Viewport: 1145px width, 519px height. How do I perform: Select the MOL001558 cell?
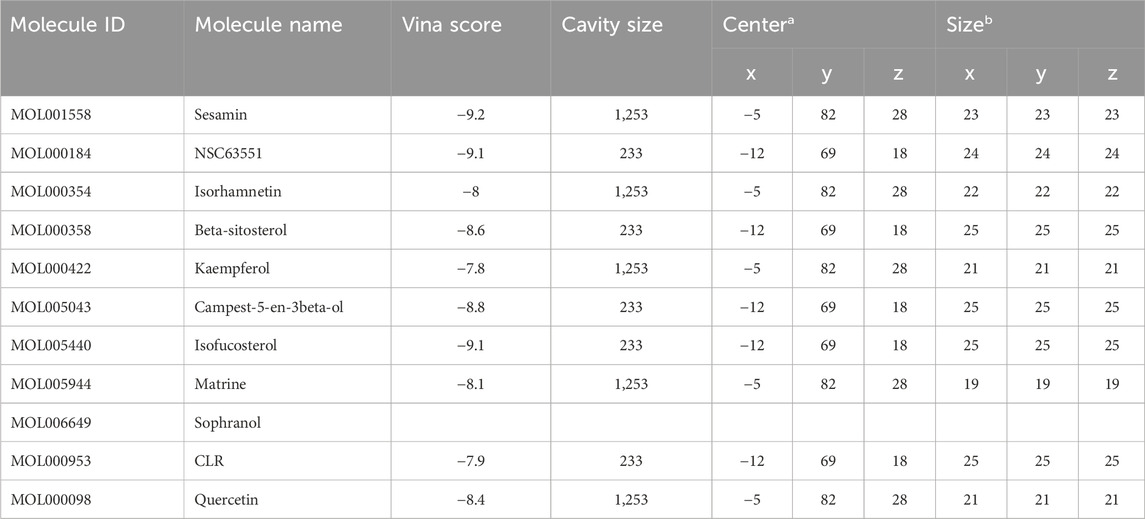pos(92,115)
